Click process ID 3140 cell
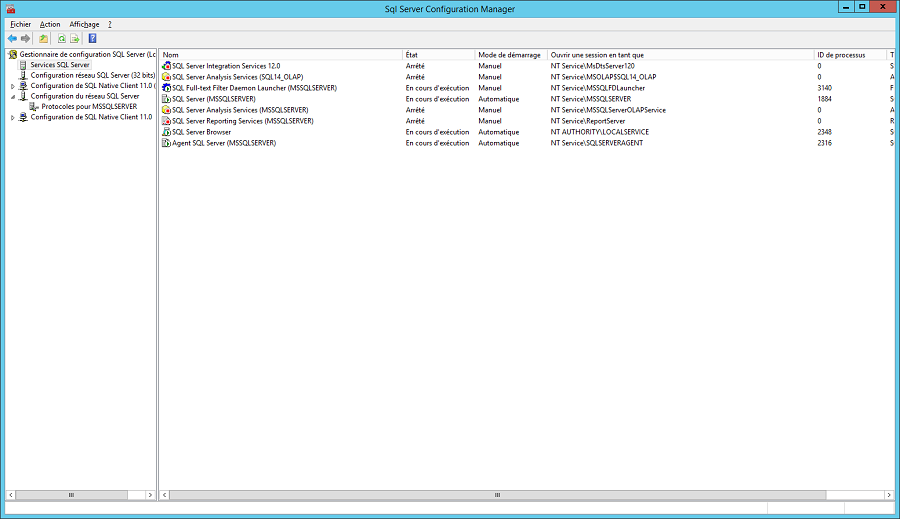The width and height of the screenshot is (900, 519). click(x=824, y=88)
